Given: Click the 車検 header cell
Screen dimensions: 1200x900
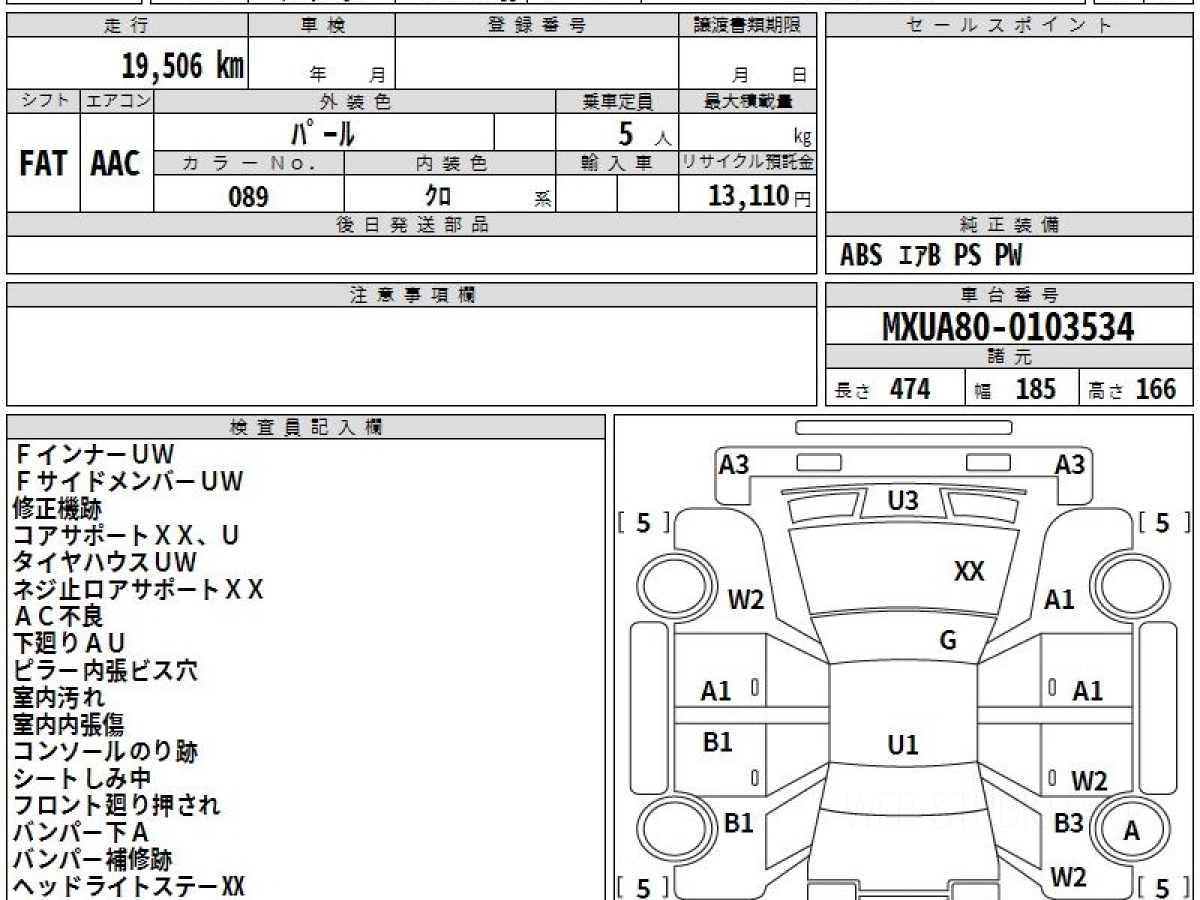Looking at the screenshot, I should pyautogui.click(x=322, y=26).
